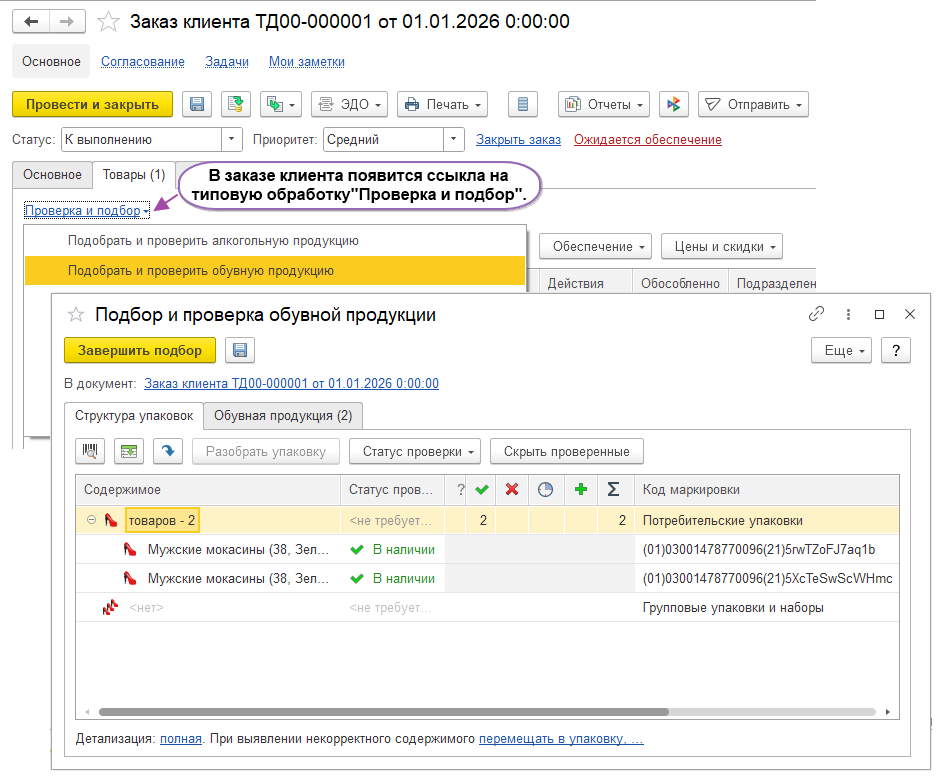Open the ЭДО dropdown menu
The image size is (938, 778).
[349, 104]
